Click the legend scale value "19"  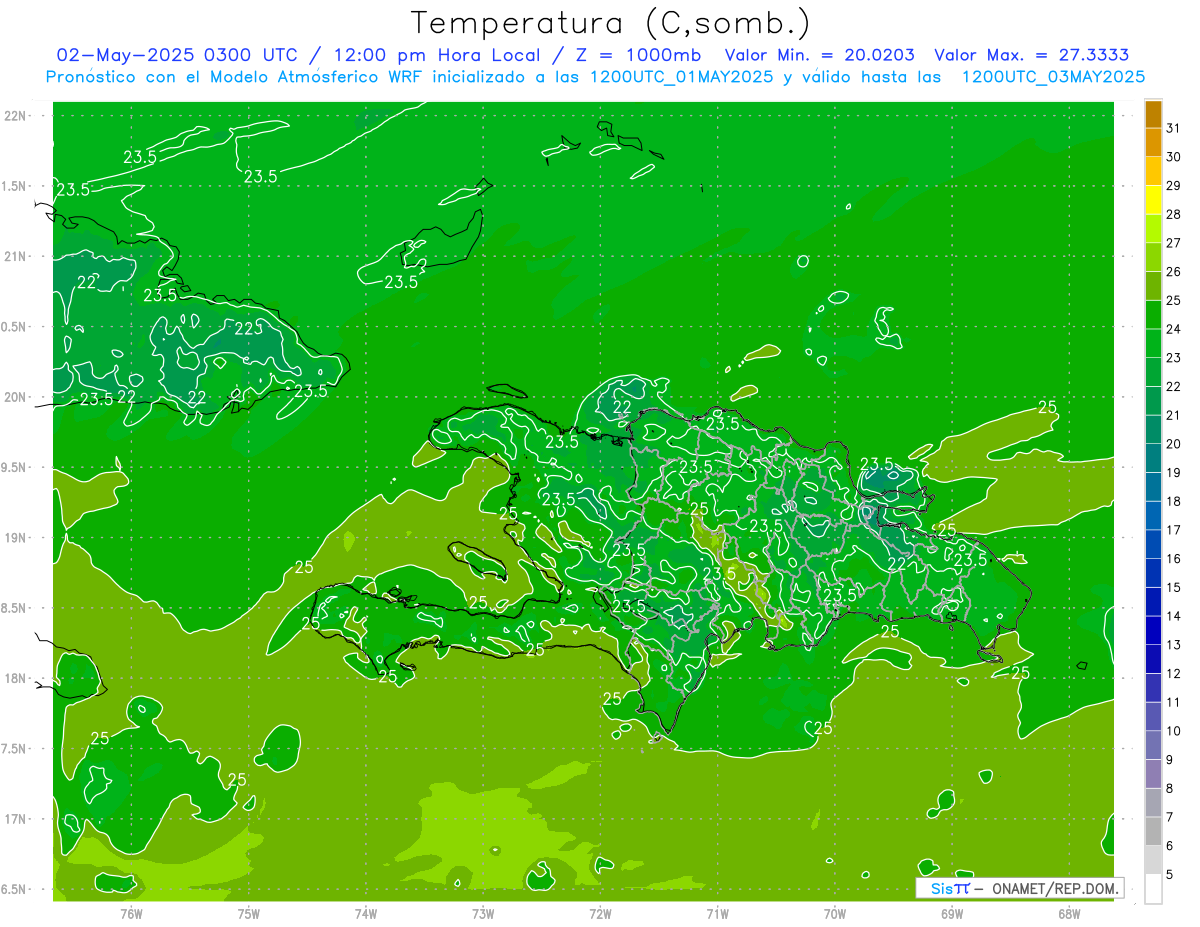coord(1174,473)
